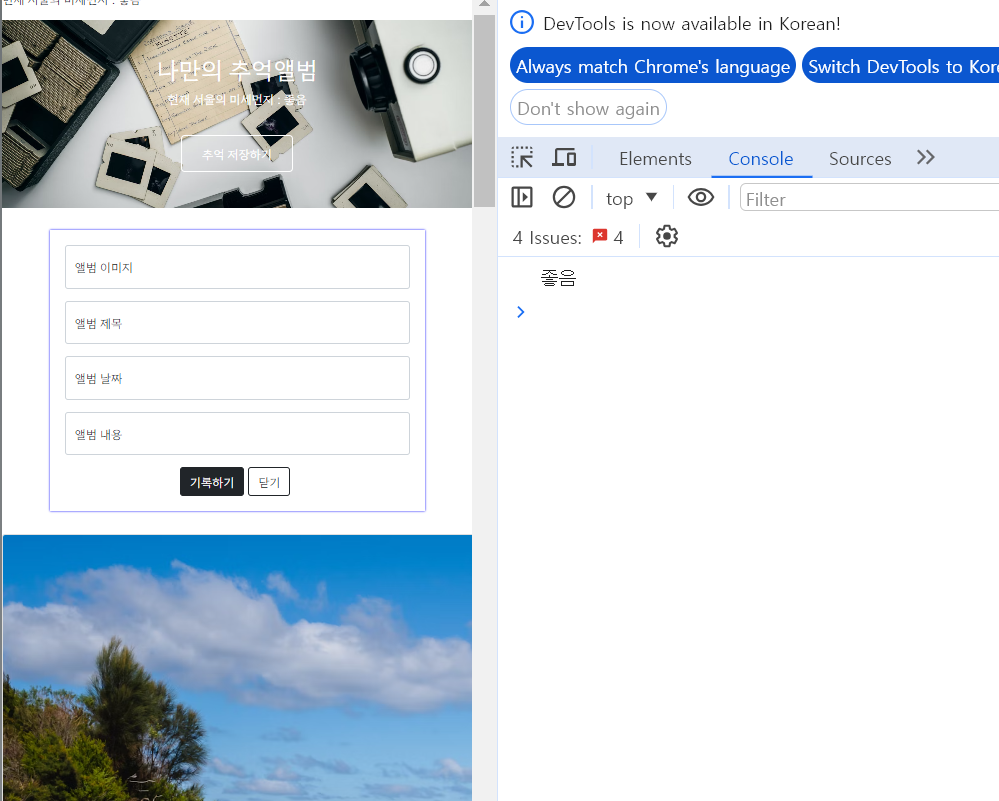This screenshot has width=999, height=801.
Task: Click the DevTools is now available in Korean text
Action: coord(692,24)
